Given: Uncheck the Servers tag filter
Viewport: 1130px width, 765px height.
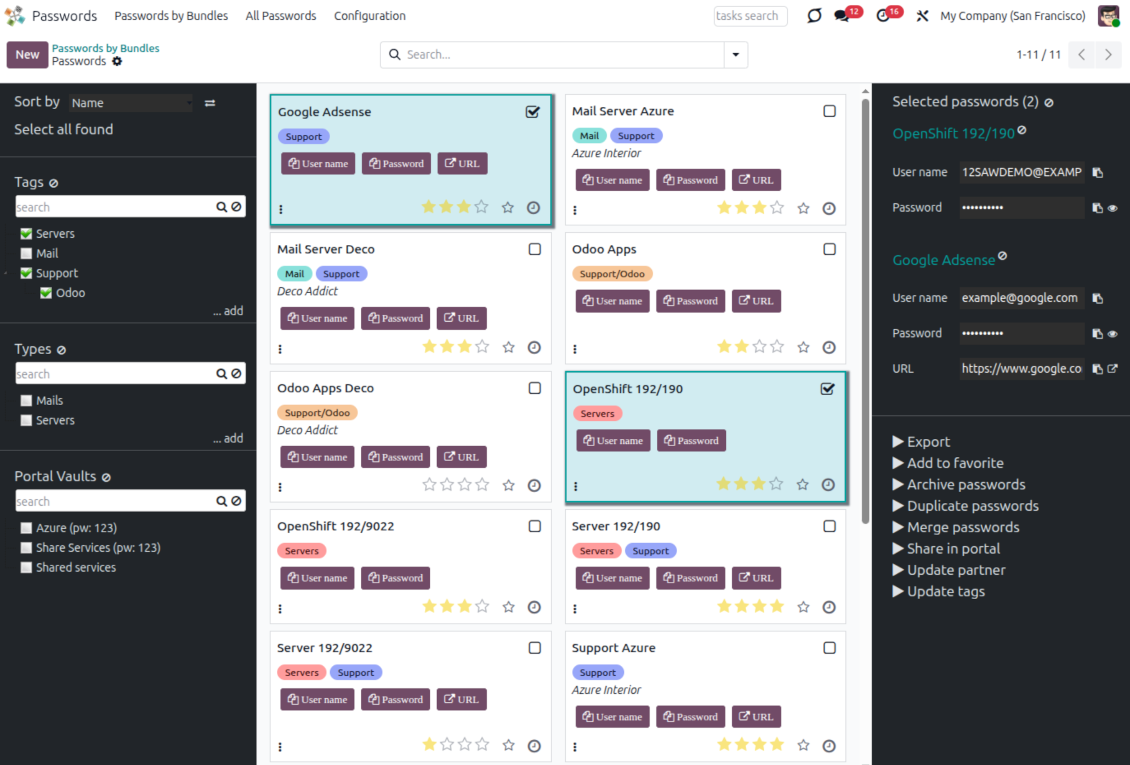Looking at the screenshot, I should tap(27, 234).
